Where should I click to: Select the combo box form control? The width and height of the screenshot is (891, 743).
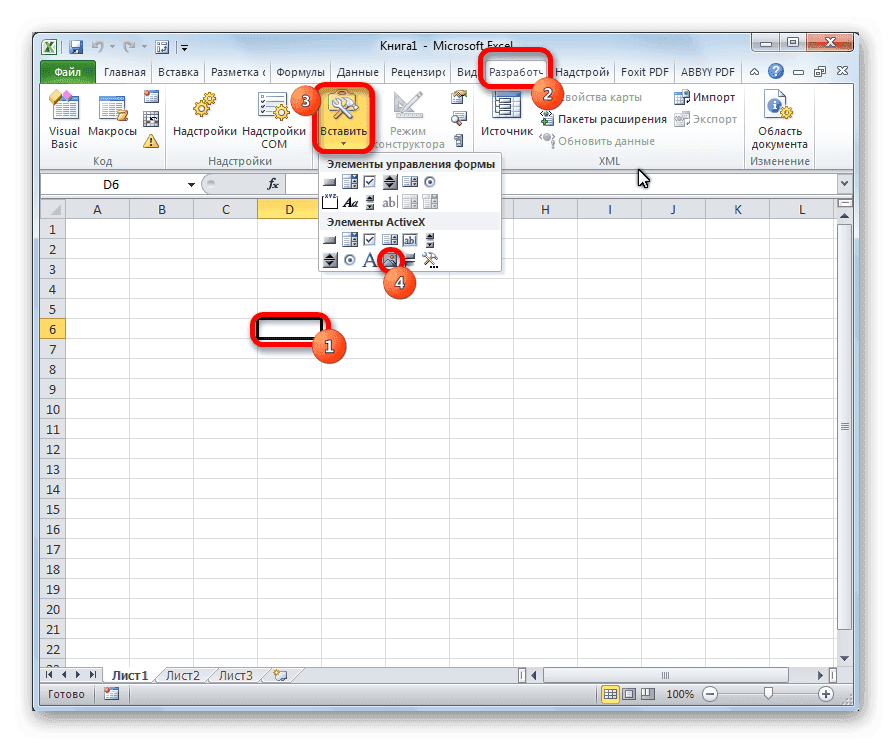(x=348, y=181)
